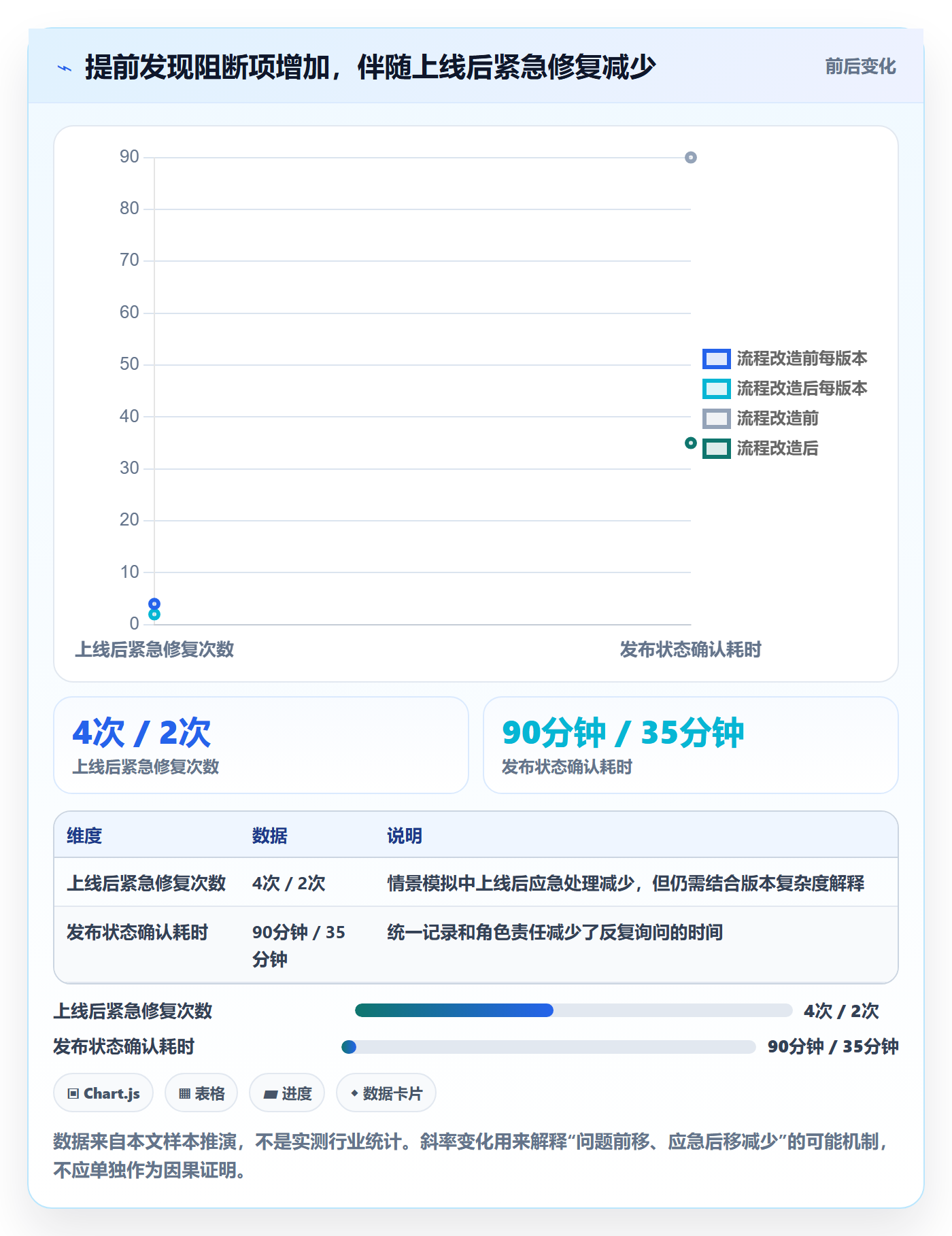Click the x-axis label 上线后紧急修复次数
Image resolution: width=952 pixels, height=1236 pixels.
tap(154, 649)
